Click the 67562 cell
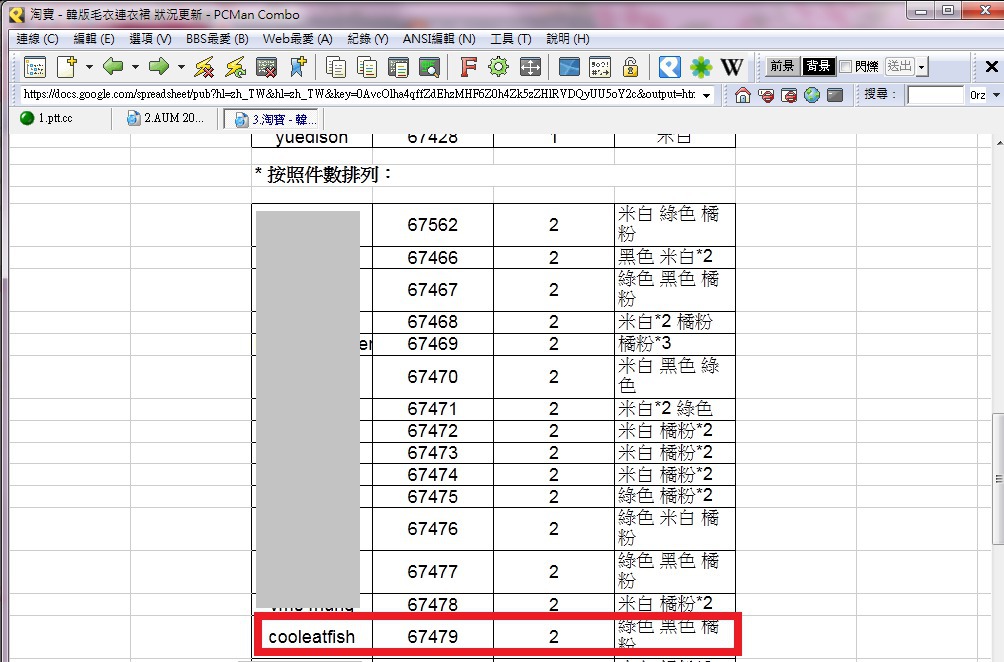Screen dimensions: 1004x662 tap(433, 225)
